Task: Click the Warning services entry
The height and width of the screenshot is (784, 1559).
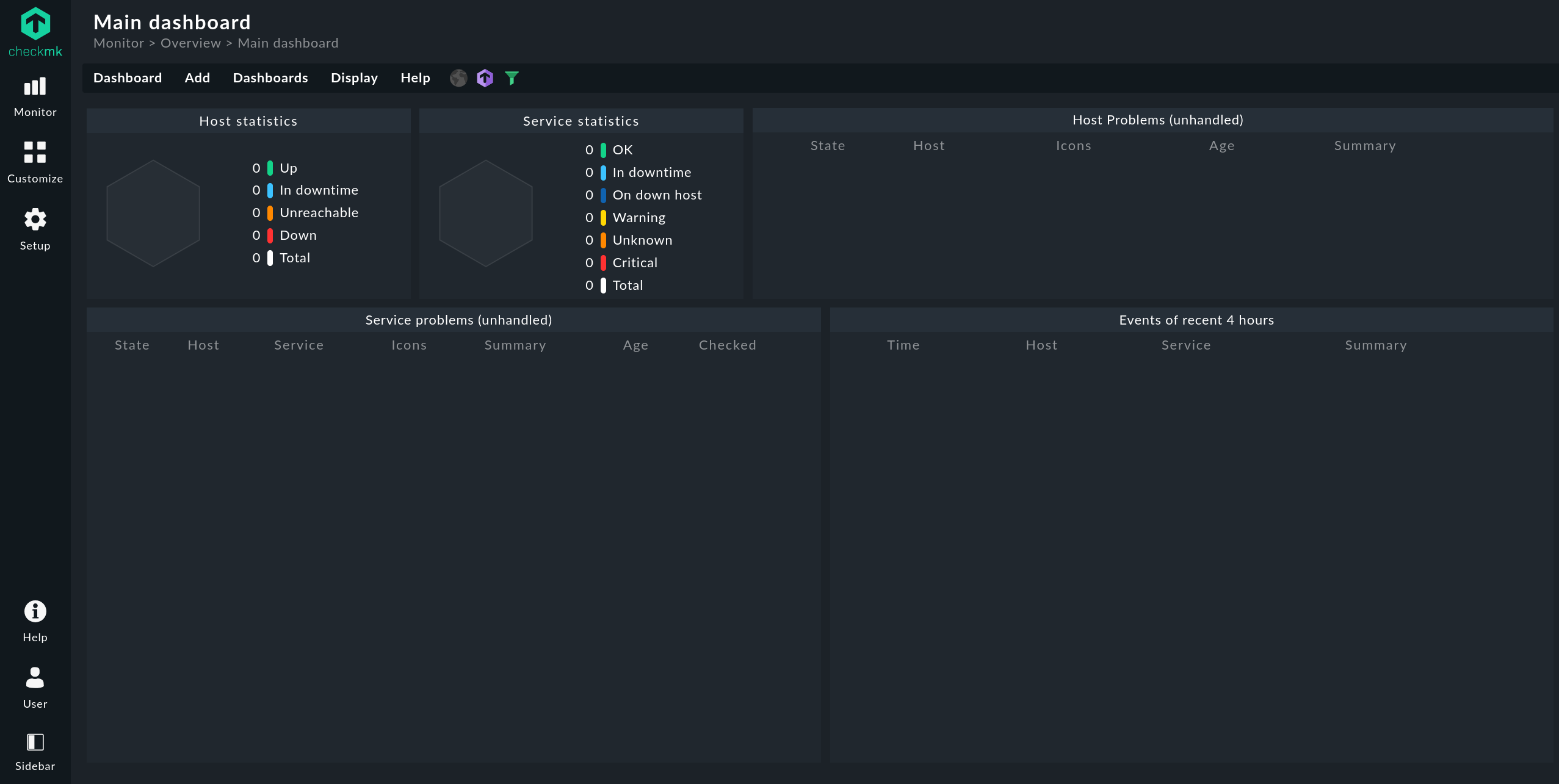Action: point(638,218)
